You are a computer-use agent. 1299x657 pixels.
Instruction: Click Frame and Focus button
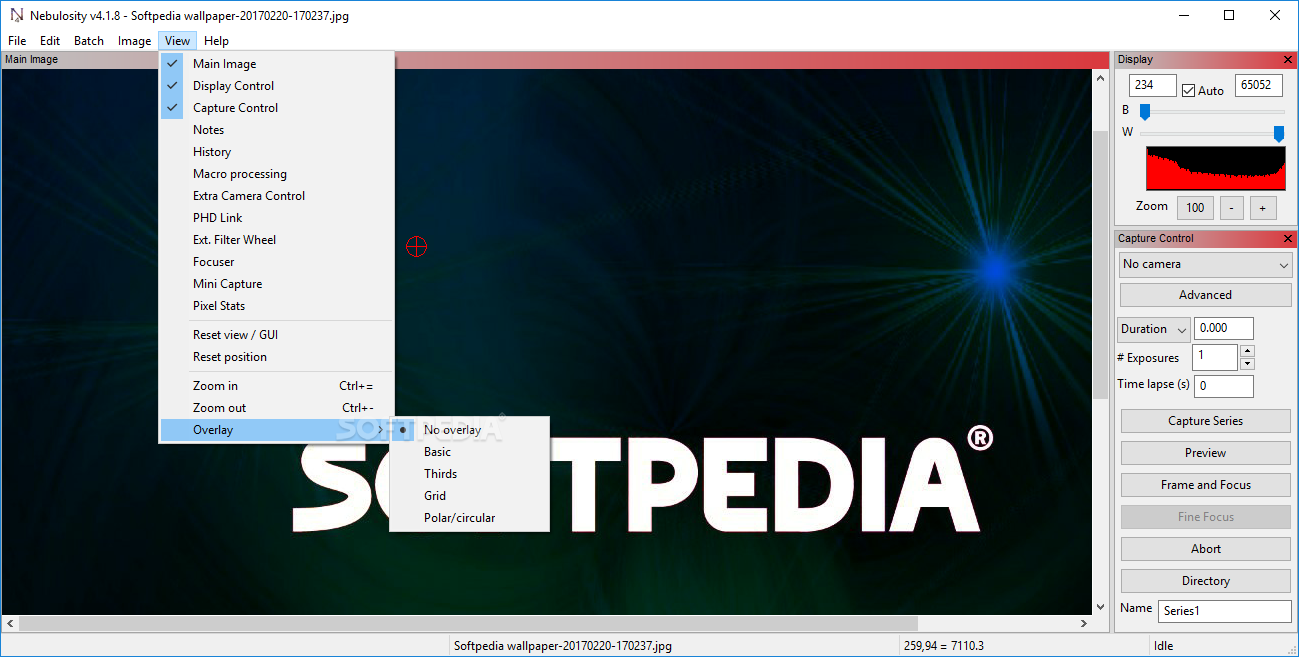[1205, 485]
